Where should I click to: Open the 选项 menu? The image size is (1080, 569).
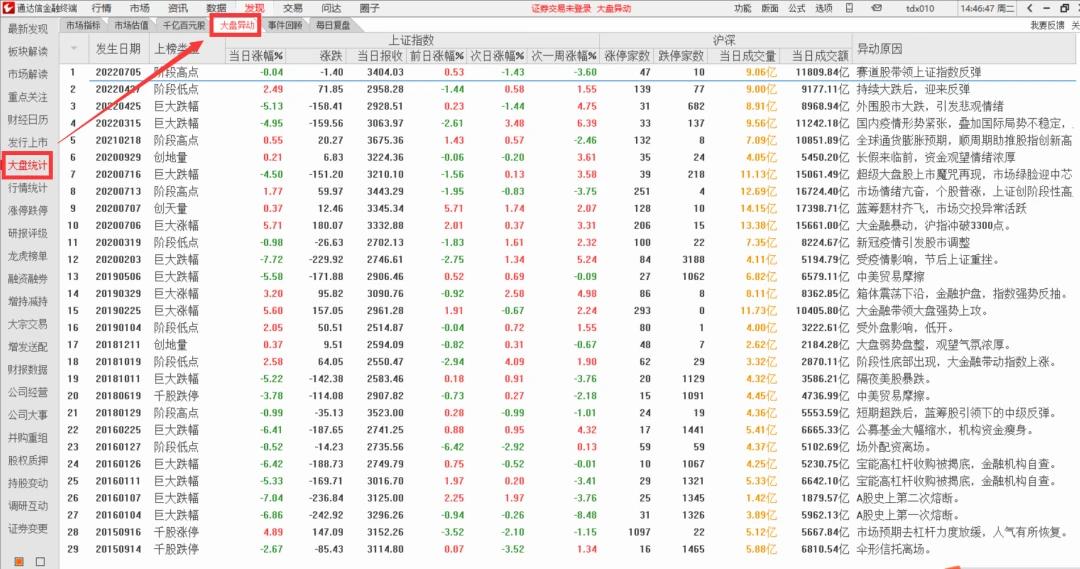tap(823, 8)
